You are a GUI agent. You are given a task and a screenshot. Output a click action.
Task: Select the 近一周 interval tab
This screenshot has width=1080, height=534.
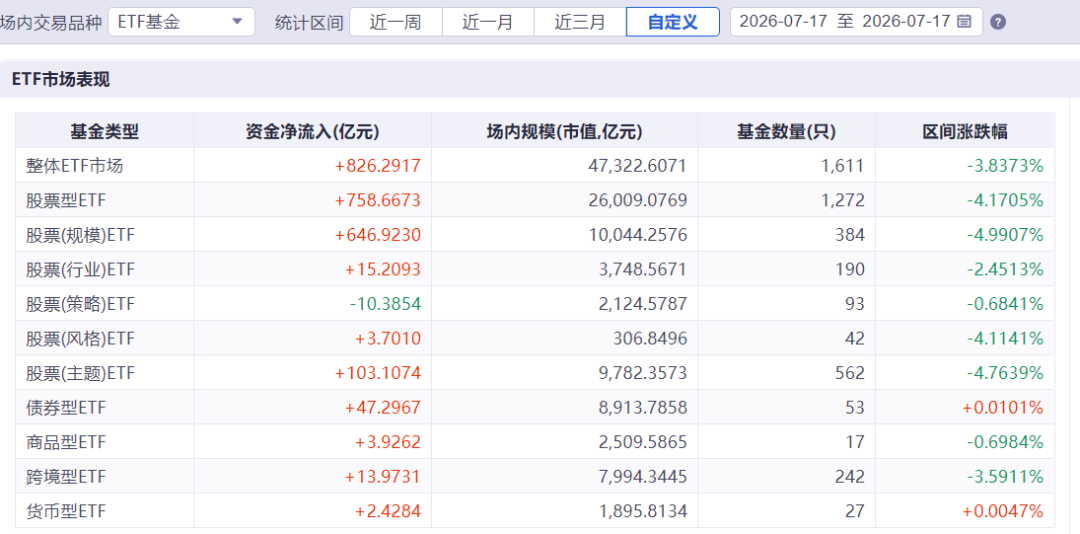point(395,22)
